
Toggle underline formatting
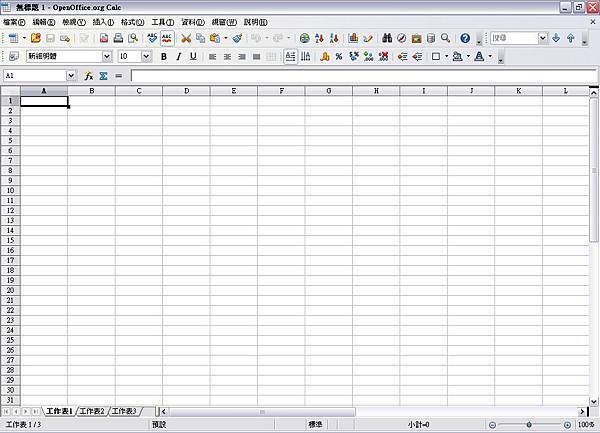(193, 56)
